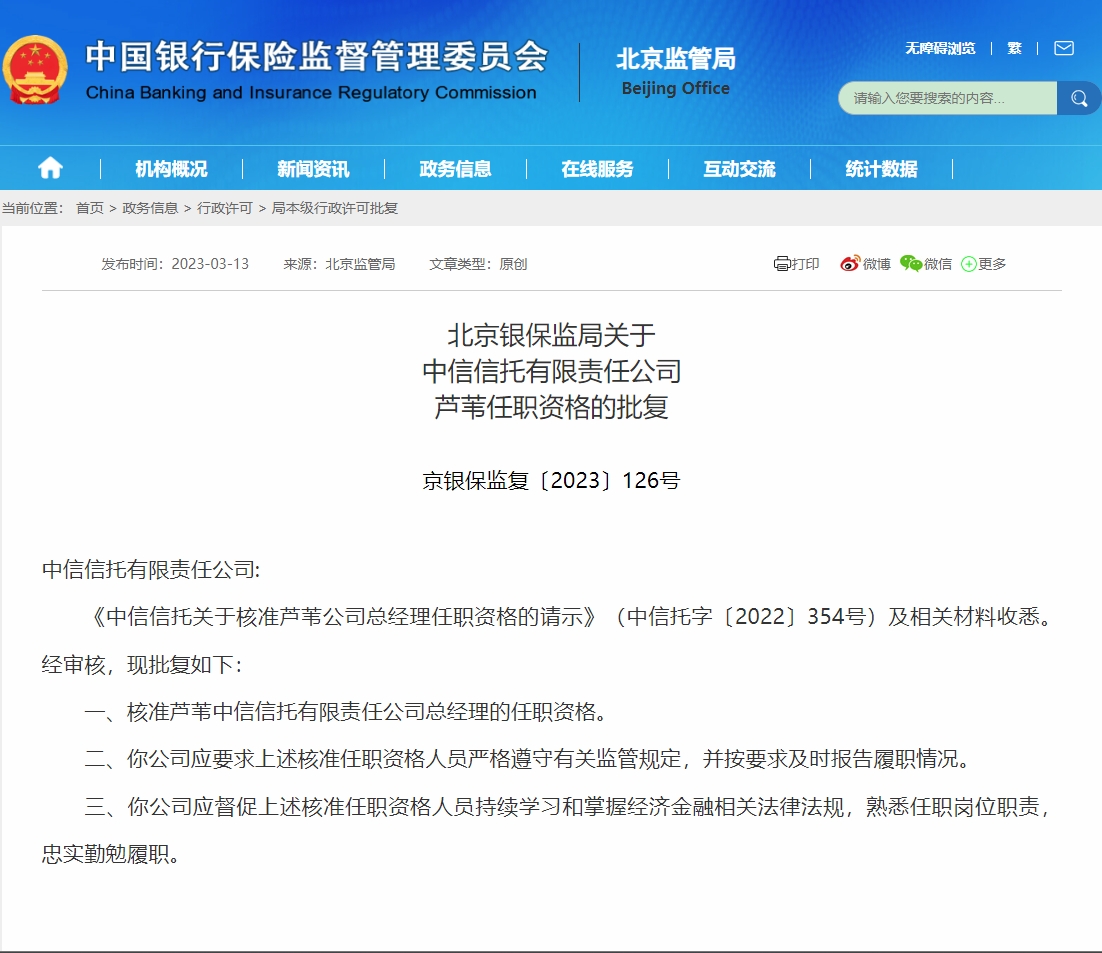Click the green plus more icon
This screenshot has width=1102, height=953.
click(x=968, y=264)
